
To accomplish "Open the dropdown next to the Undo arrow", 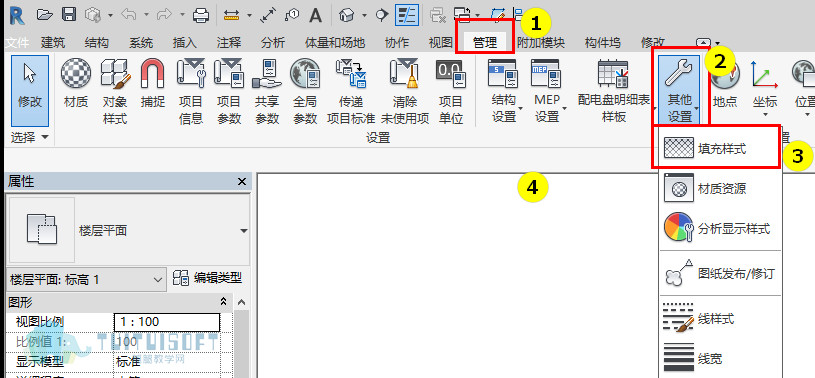I will tap(146, 15).
